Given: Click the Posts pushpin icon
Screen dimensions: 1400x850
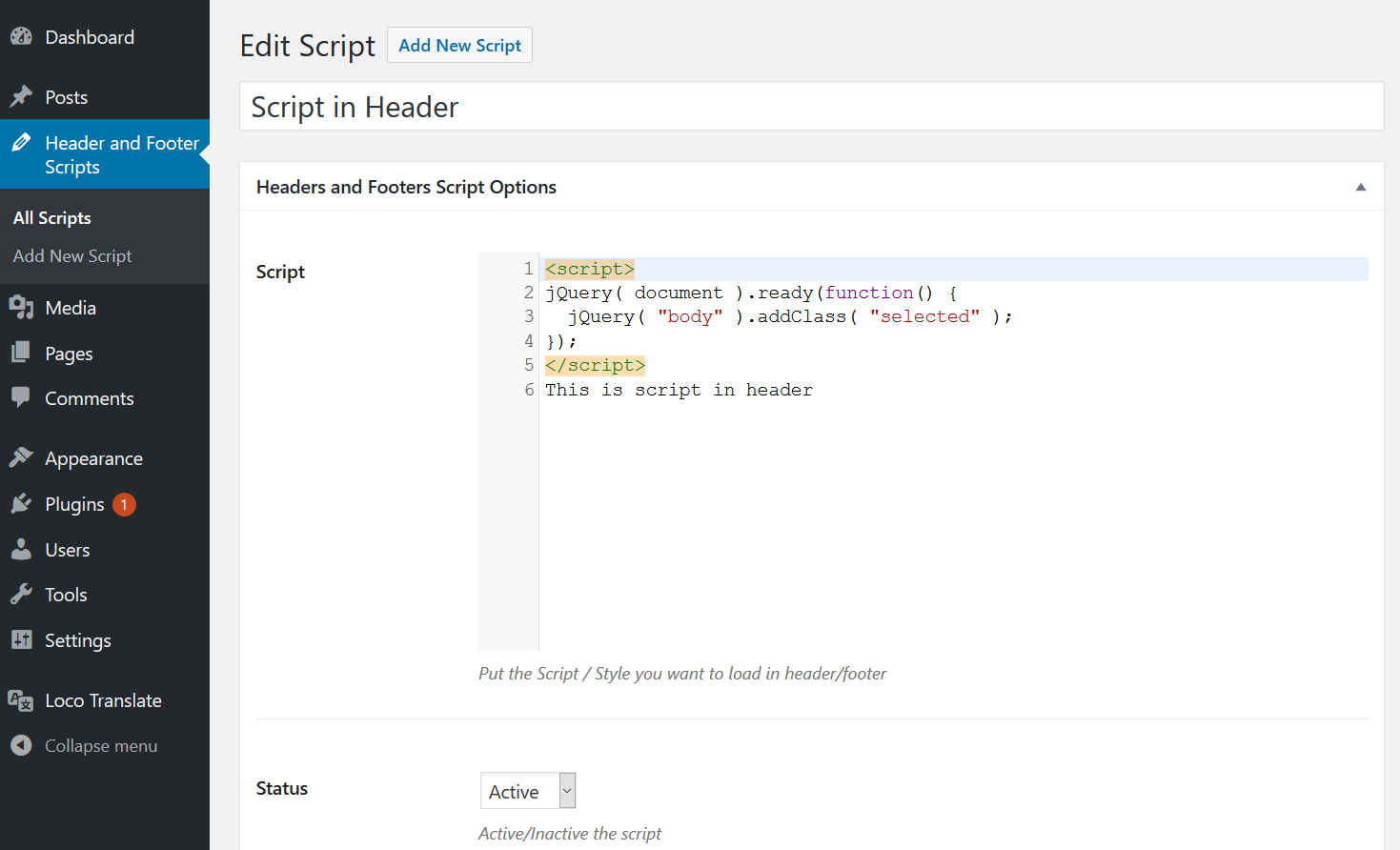Looking at the screenshot, I should (x=21, y=97).
